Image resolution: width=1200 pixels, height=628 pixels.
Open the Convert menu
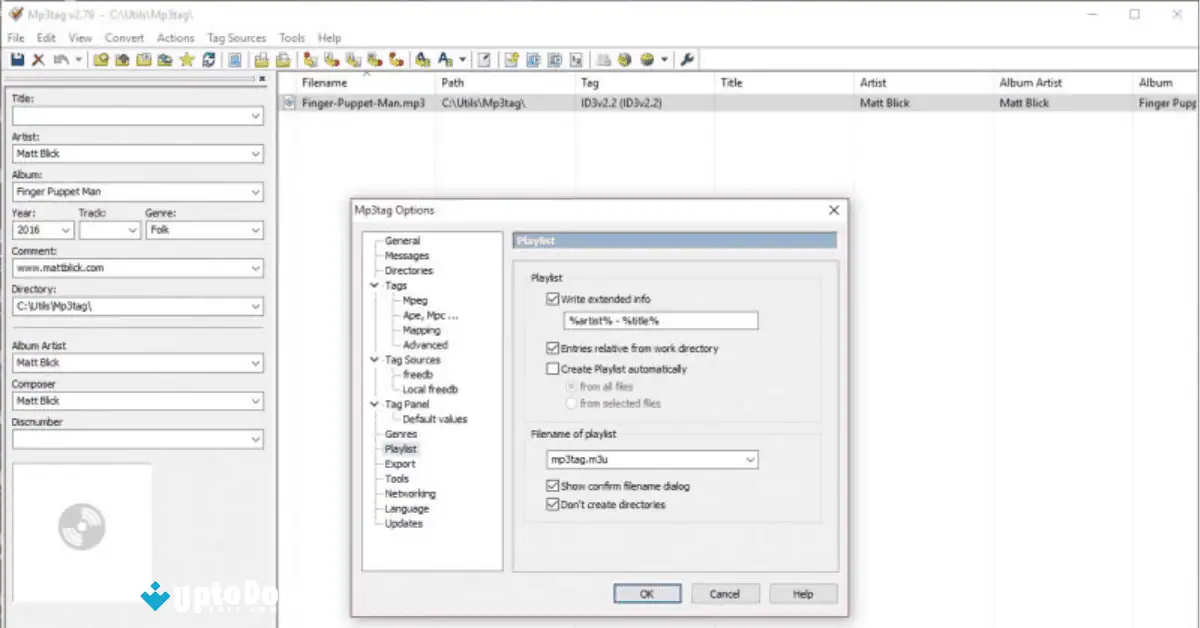pos(124,37)
